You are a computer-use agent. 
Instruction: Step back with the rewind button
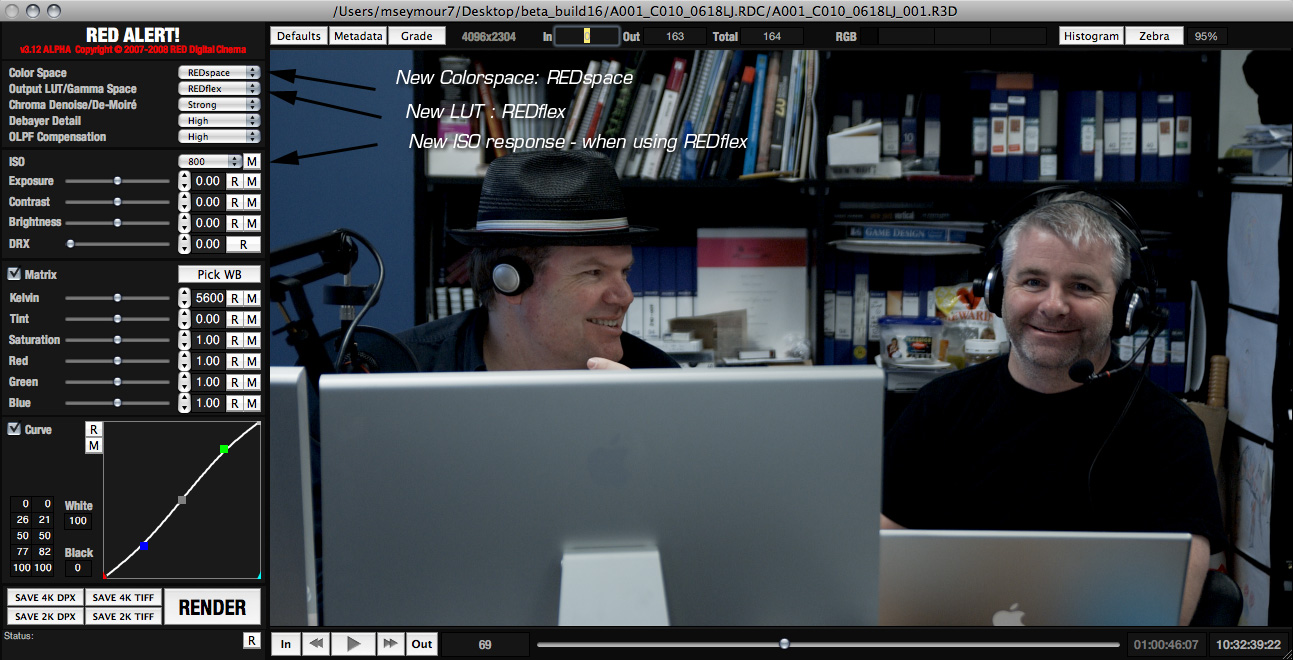(x=316, y=644)
